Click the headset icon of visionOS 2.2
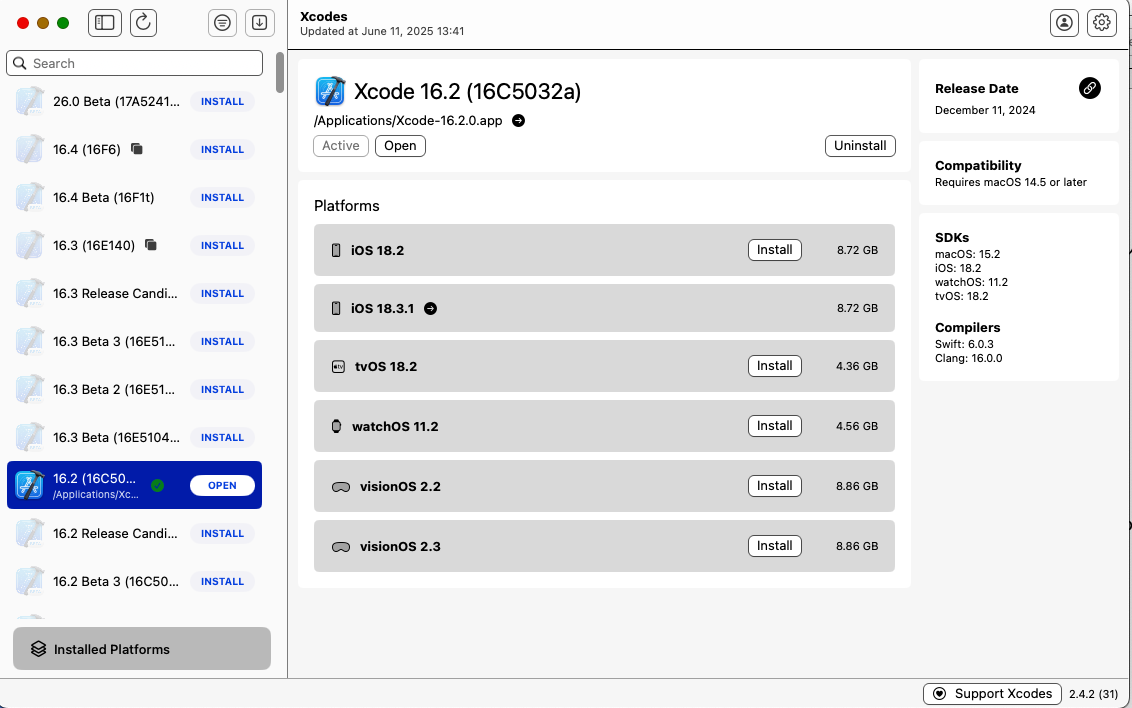 (x=341, y=487)
